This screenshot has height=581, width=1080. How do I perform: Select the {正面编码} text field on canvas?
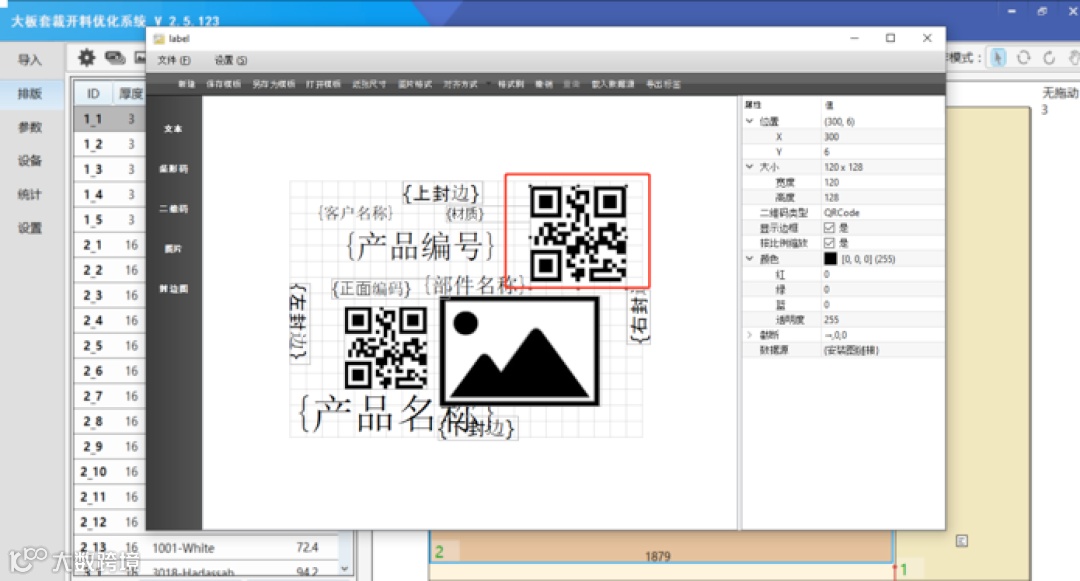pyautogui.click(x=371, y=288)
